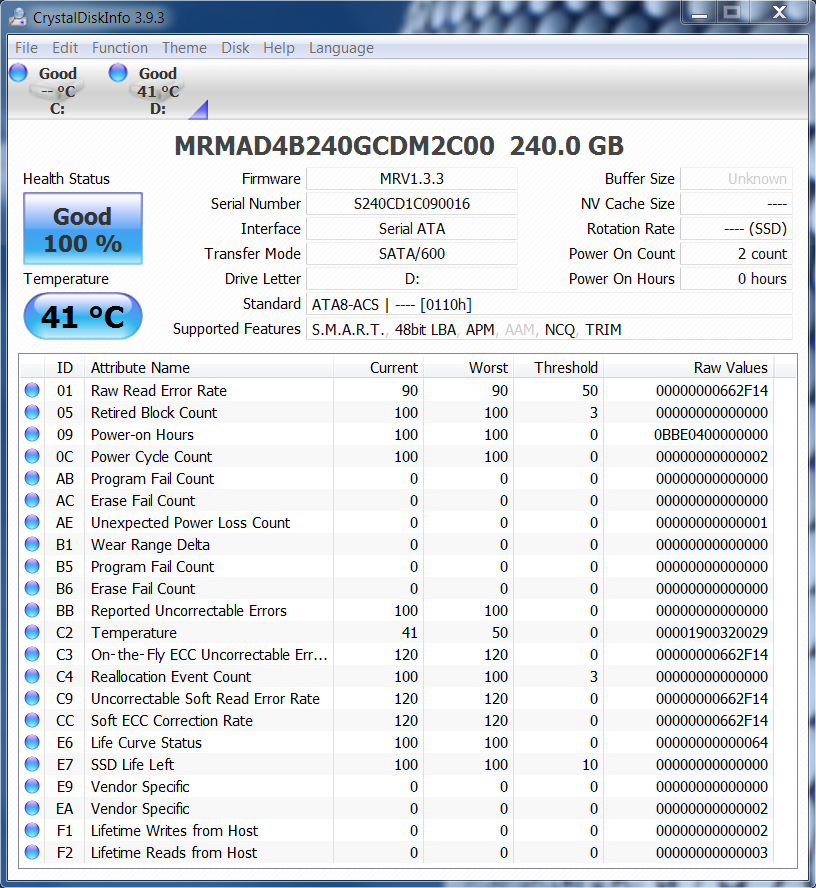Screen dimensions: 816x888
Task: Click the Raw Values column header
Action: pyautogui.click(x=730, y=368)
